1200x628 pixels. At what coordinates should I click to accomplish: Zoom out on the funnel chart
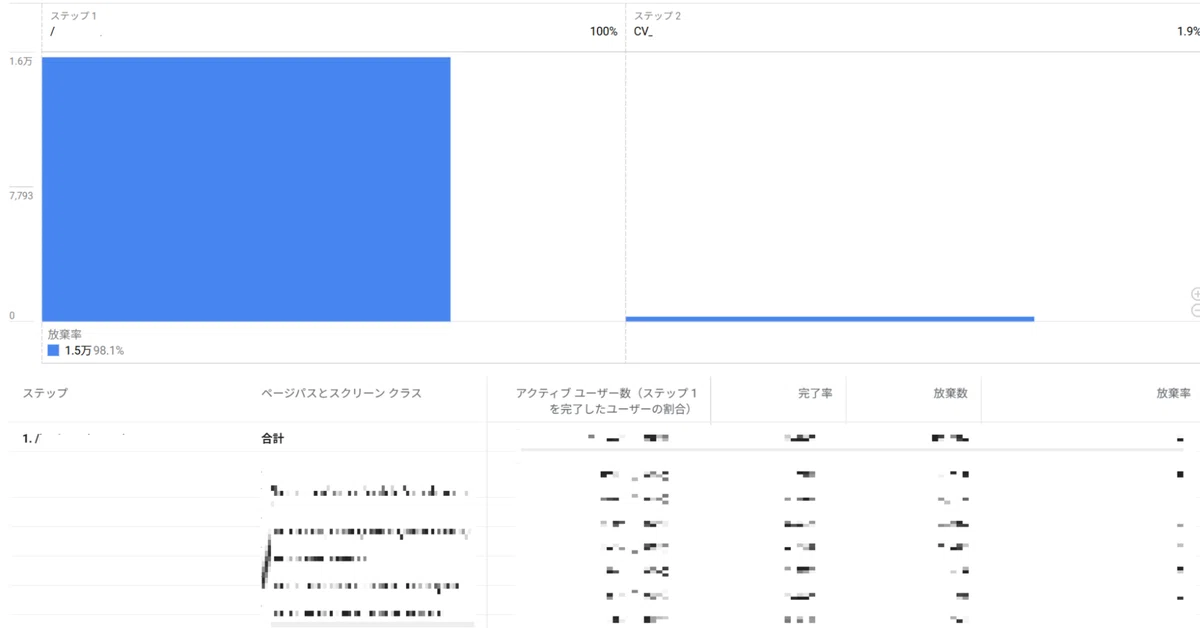[x=1196, y=311]
